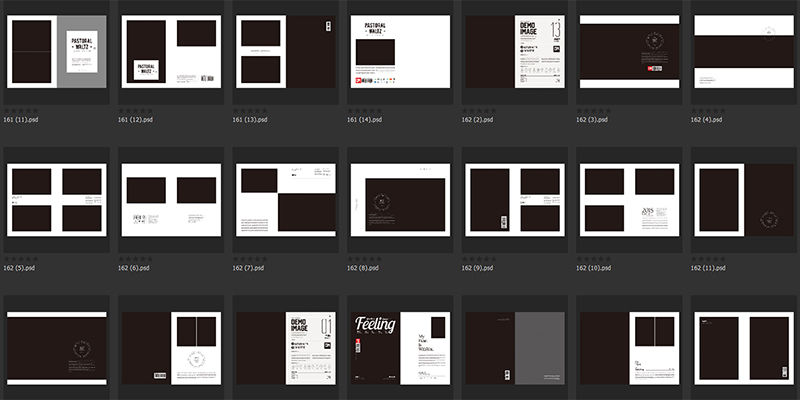Select the label 162 (10).psd
The width and height of the screenshot is (800, 400).
tap(593, 268)
